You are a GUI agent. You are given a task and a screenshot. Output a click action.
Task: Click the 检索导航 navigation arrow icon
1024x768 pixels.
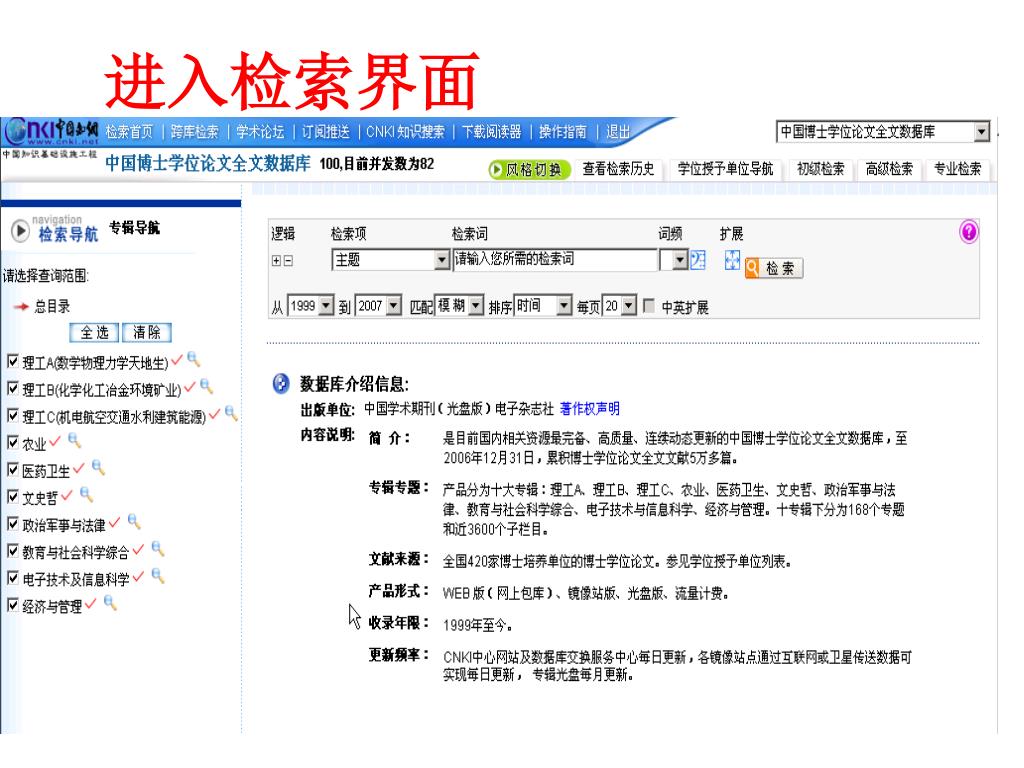point(20,231)
